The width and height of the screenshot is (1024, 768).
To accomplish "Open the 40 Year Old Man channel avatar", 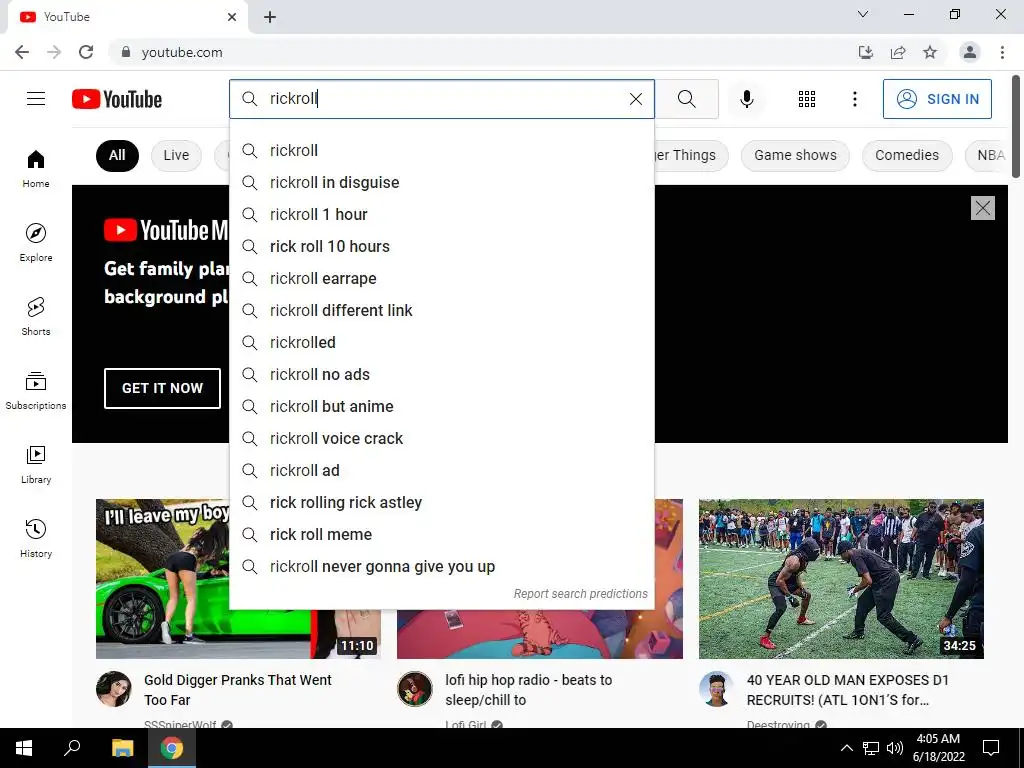I will pyautogui.click(x=716, y=689).
